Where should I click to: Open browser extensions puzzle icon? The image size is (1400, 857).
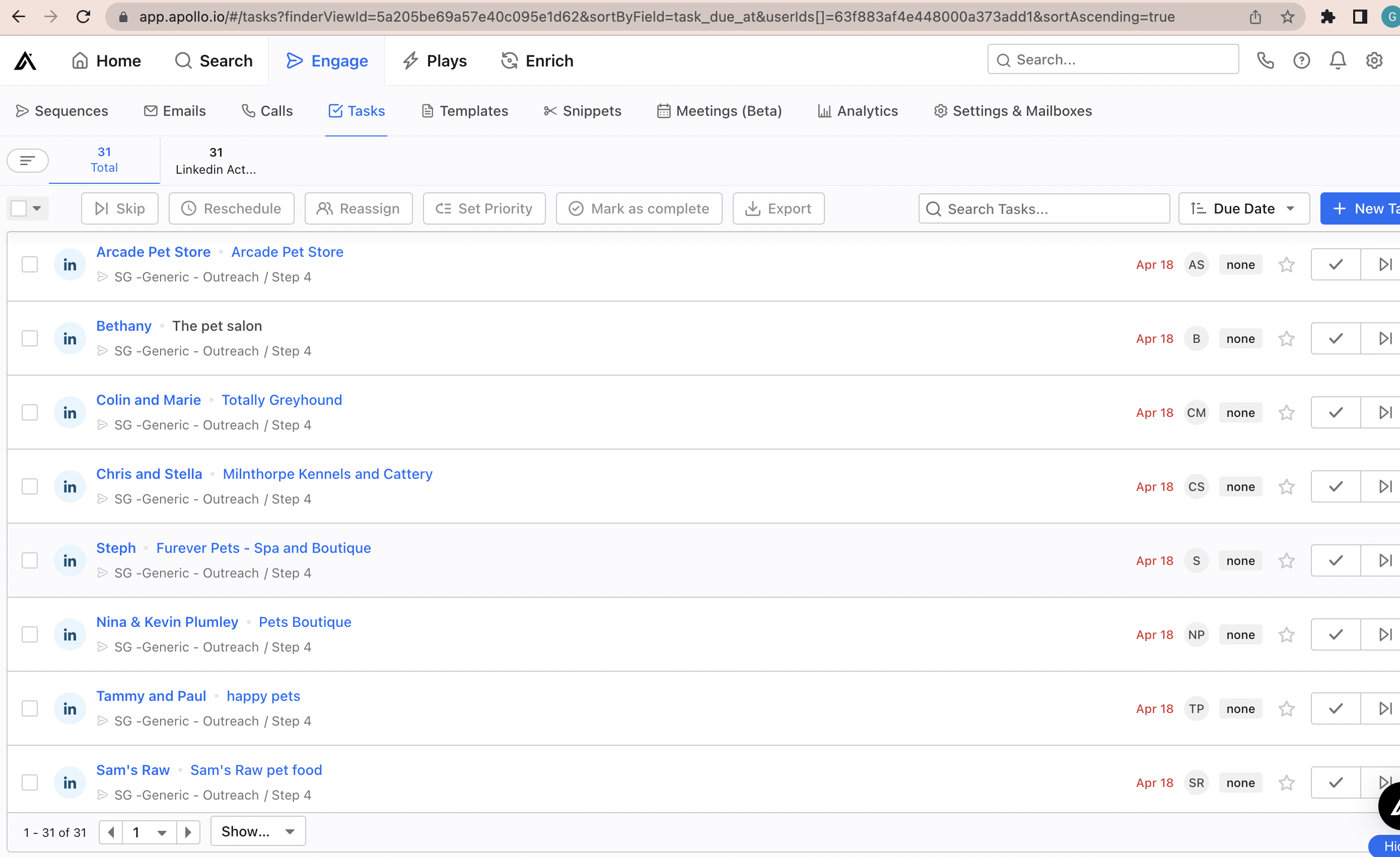tap(1328, 17)
